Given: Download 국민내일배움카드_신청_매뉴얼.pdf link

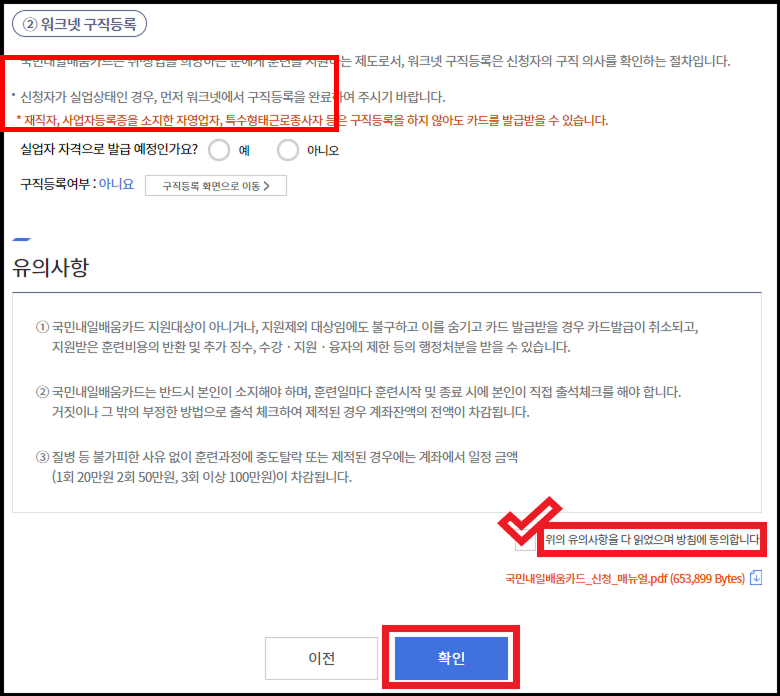Looking at the screenshot, I should click(625, 578).
